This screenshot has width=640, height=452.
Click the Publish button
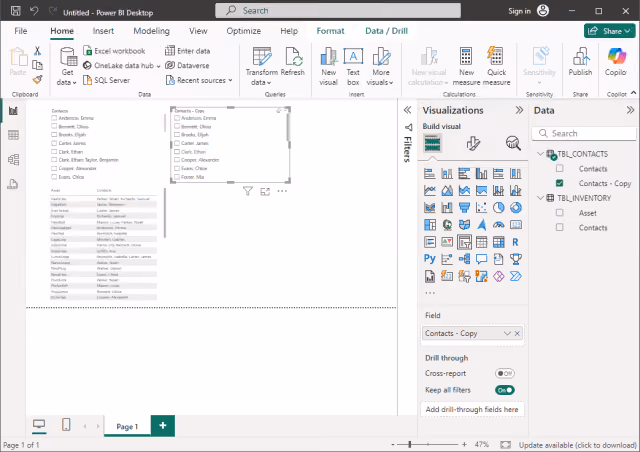[580, 62]
